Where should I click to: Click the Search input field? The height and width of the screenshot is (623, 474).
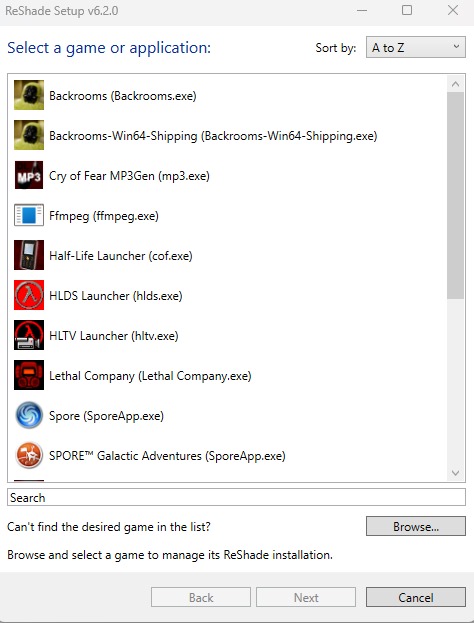(236, 497)
